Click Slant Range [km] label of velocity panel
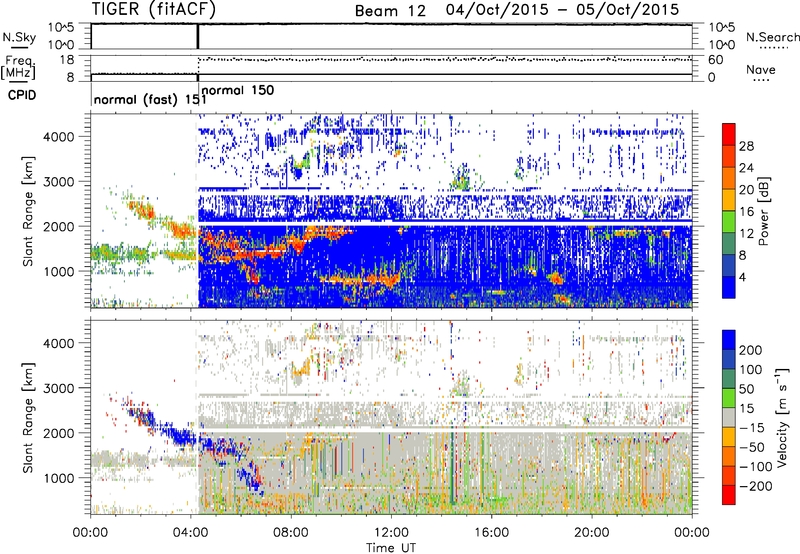This screenshot has height=554, width=800. tap(28, 417)
